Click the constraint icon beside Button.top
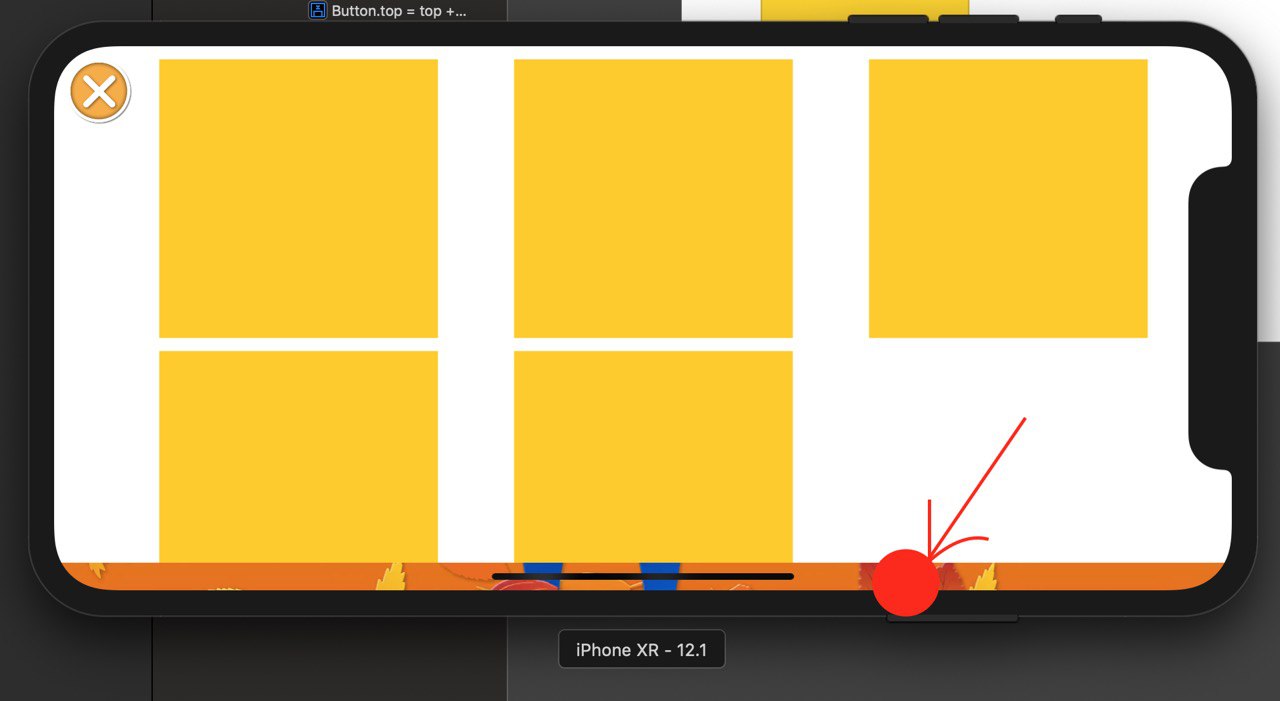The height and width of the screenshot is (701, 1280). tap(318, 11)
